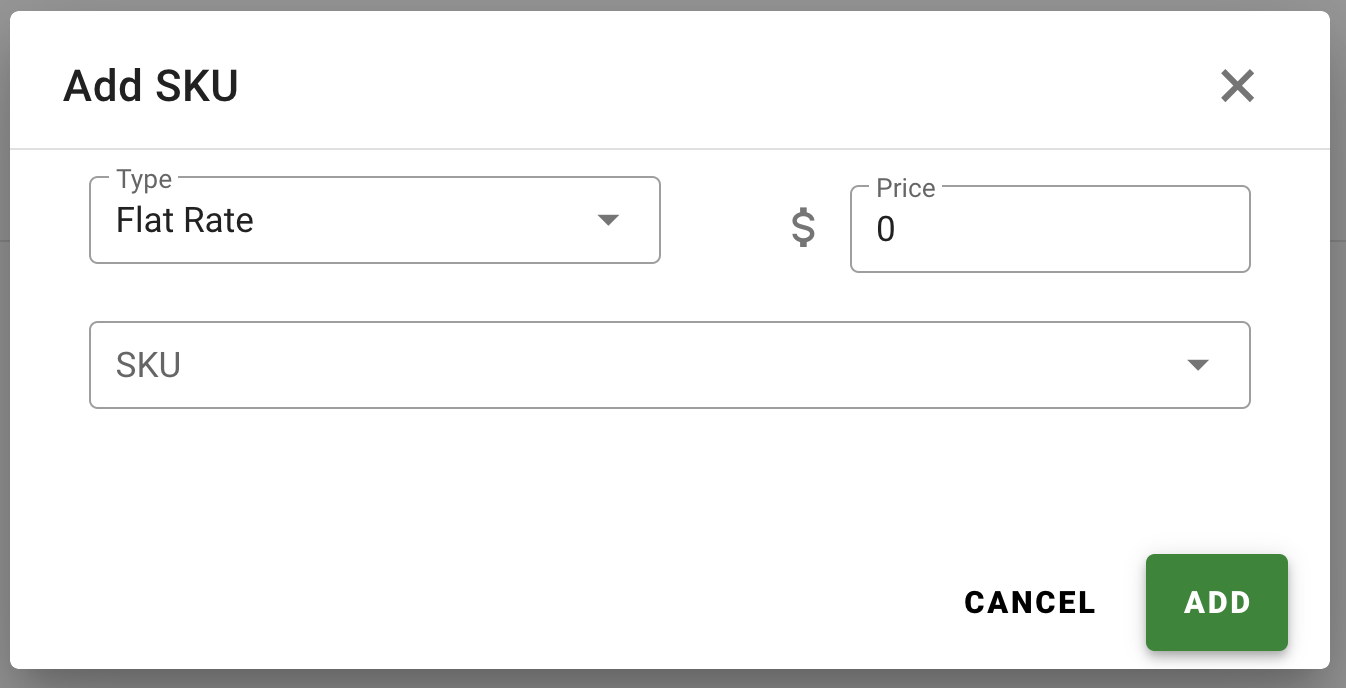Screen dimensions: 1346x688
Task: Open the Type combo box
Action: 375,220
